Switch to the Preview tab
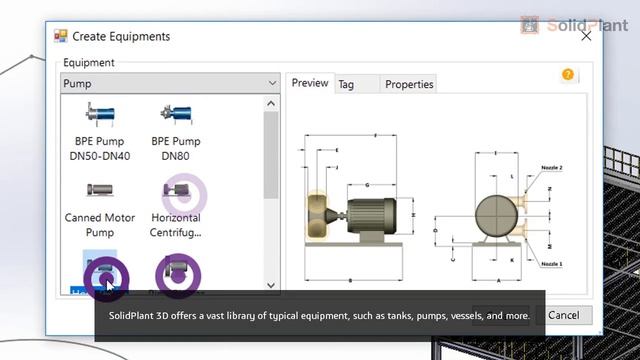 310,83
